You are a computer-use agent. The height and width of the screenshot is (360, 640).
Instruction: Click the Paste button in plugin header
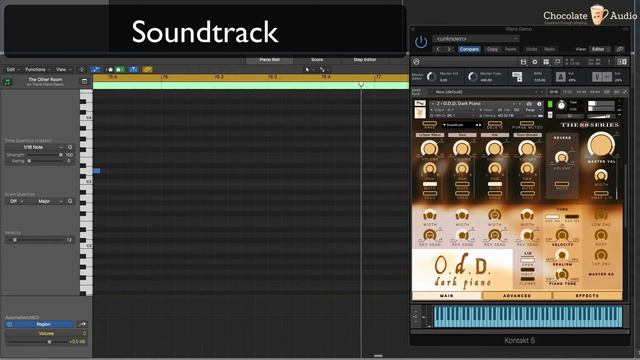(x=510, y=49)
